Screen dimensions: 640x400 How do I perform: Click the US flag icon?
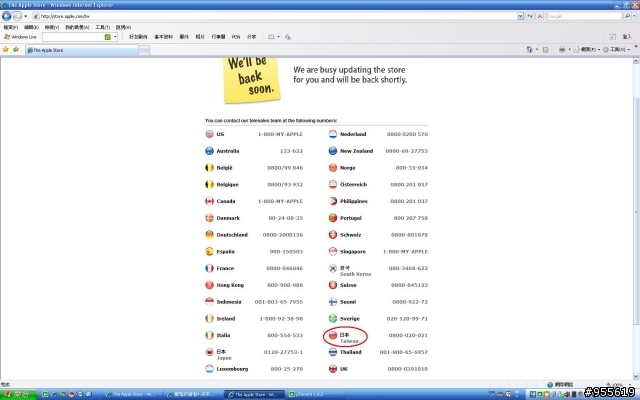coord(209,134)
